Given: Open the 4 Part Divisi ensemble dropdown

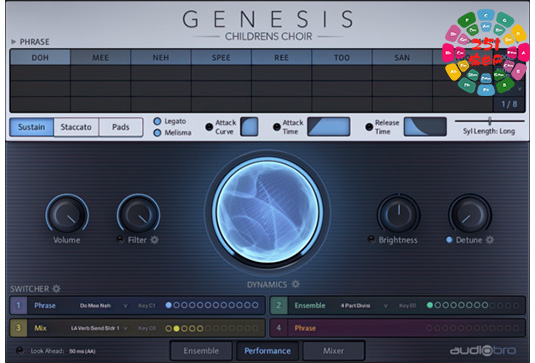Looking at the screenshot, I should [x=364, y=305].
